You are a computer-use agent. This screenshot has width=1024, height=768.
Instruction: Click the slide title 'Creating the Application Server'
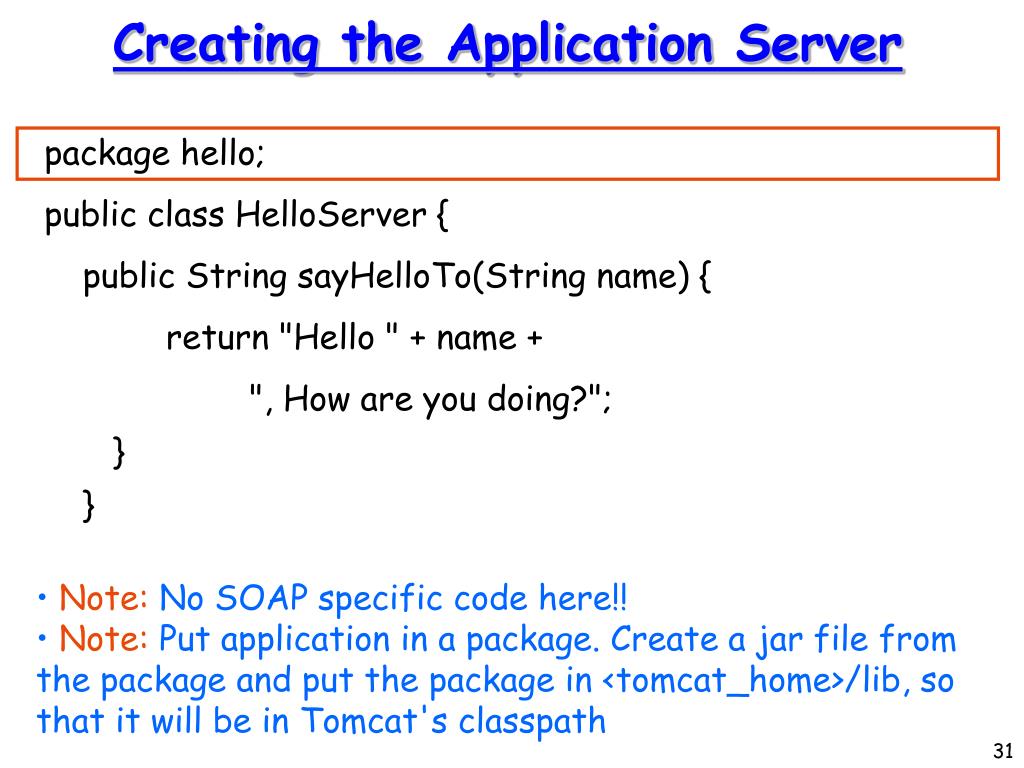(x=507, y=46)
